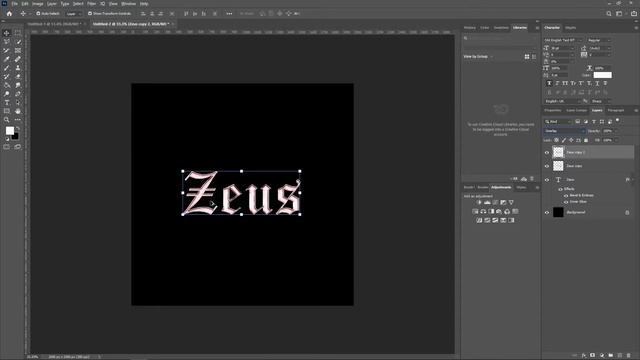The image size is (640, 360).
Task: Add a Levels adjustment
Action: pyautogui.click(x=487, y=202)
